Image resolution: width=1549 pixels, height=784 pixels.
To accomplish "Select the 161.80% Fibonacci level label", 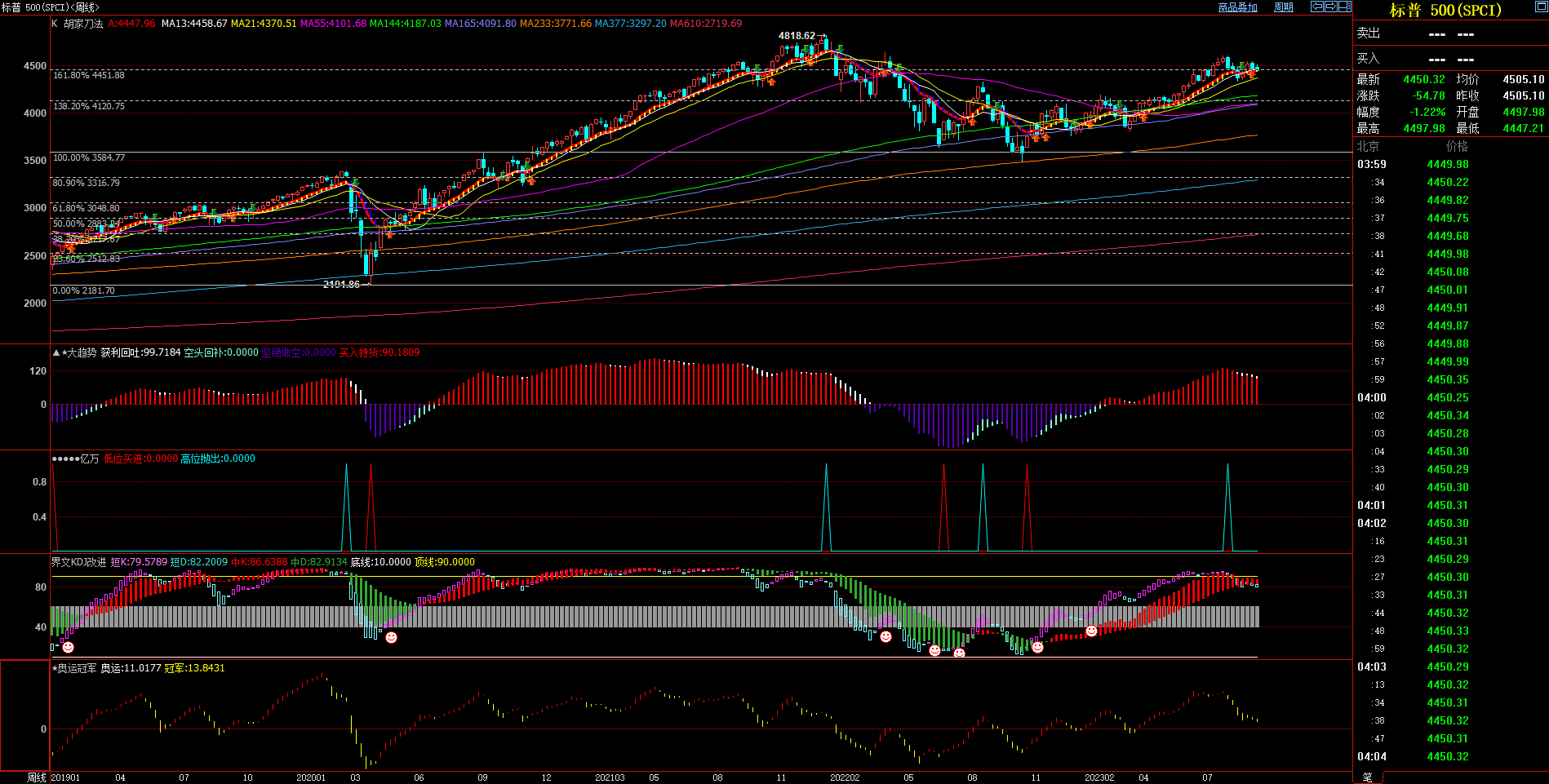I will 89,75.
